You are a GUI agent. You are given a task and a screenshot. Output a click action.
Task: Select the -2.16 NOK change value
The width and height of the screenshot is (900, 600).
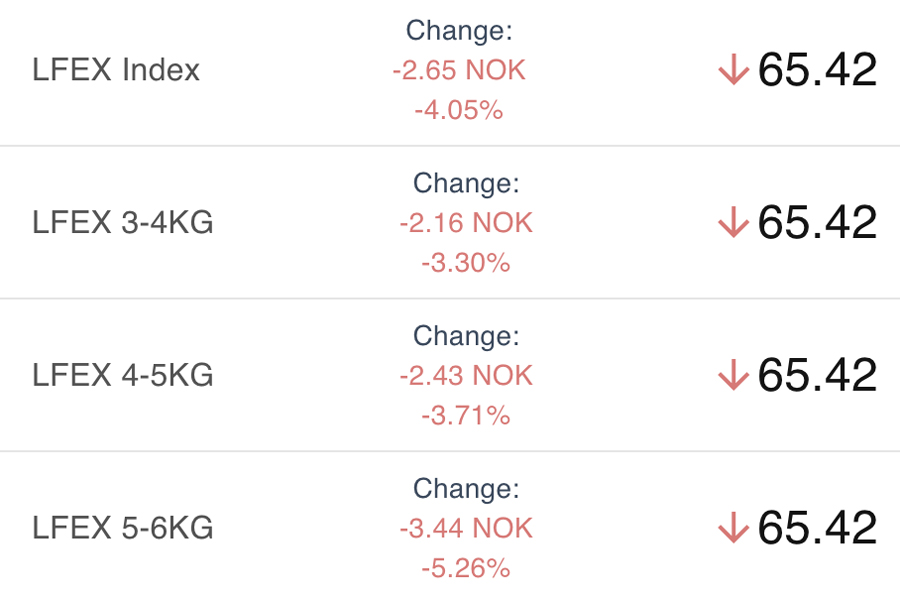pyautogui.click(x=466, y=223)
